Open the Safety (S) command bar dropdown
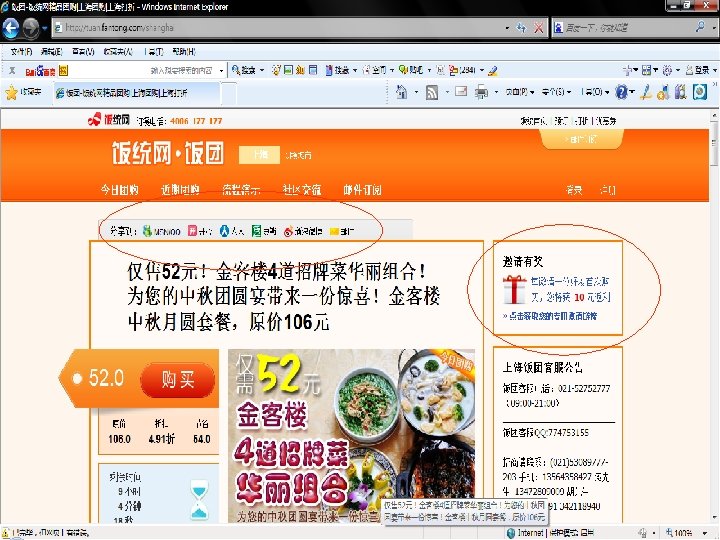The height and width of the screenshot is (540, 720). tap(556, 92)
